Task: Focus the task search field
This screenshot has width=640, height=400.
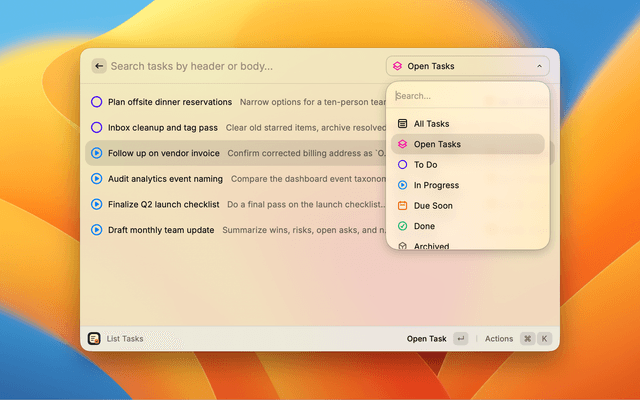Action: [245, 66]
